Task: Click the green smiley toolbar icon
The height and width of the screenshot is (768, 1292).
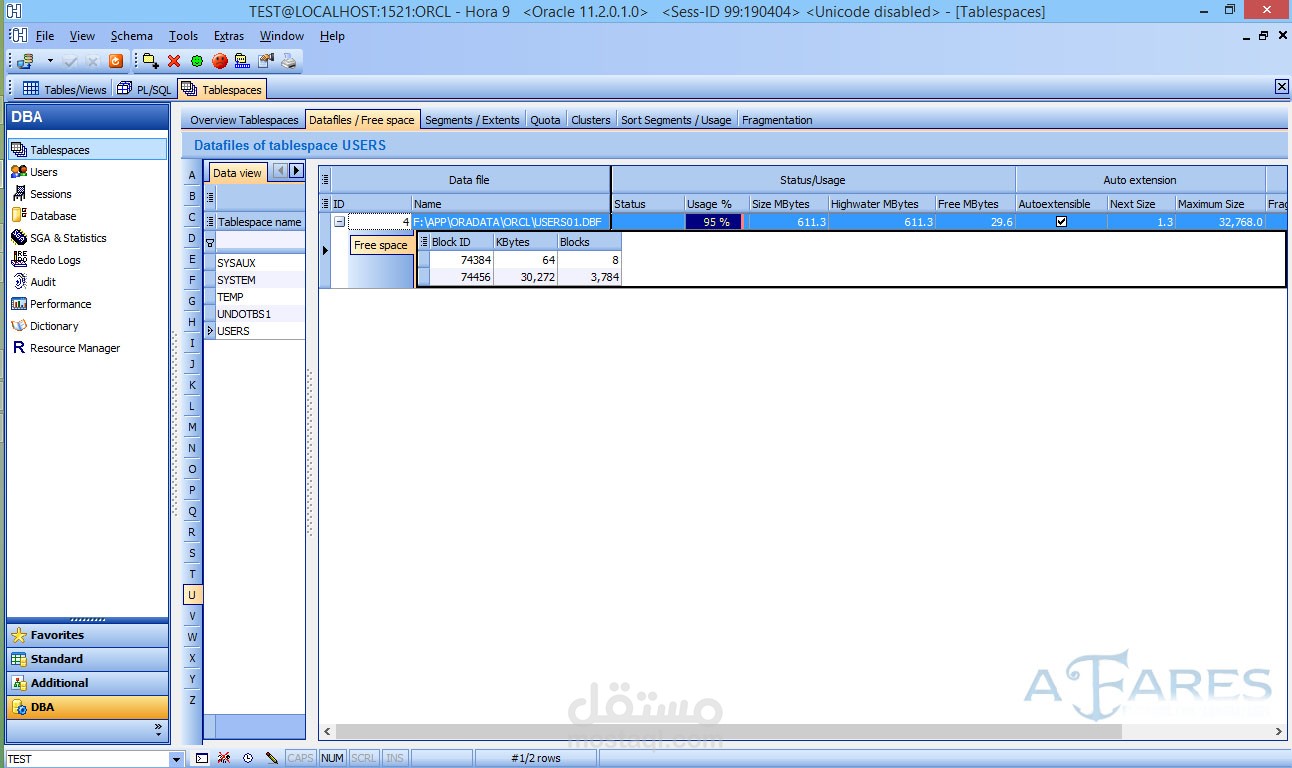Action: coord(197,61)
